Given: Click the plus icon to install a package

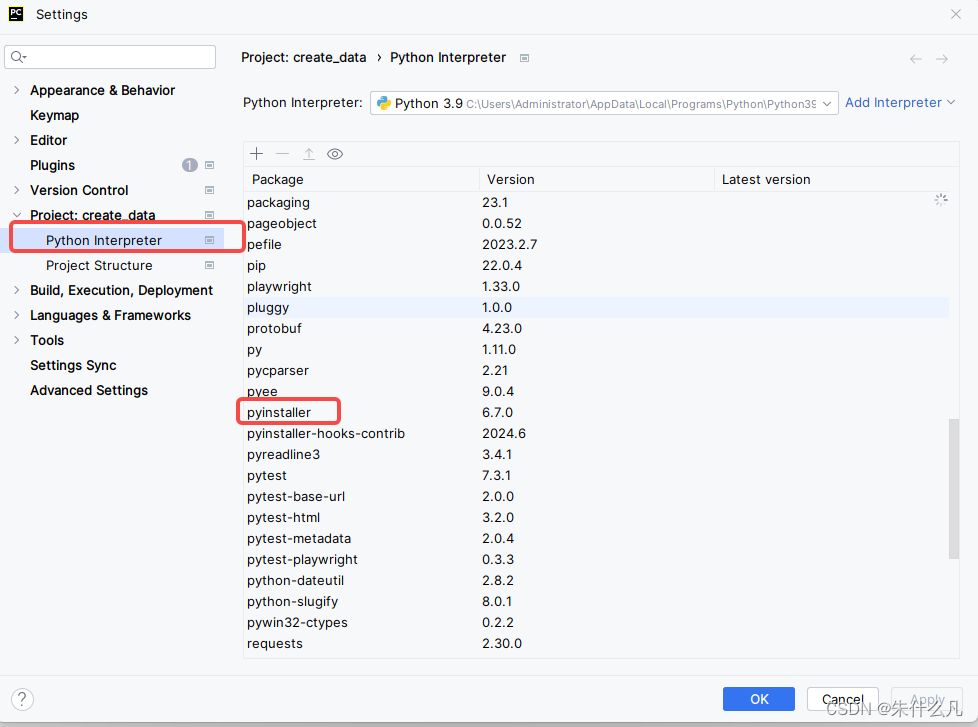Looking at the screenshot, I should coord(256,154).
